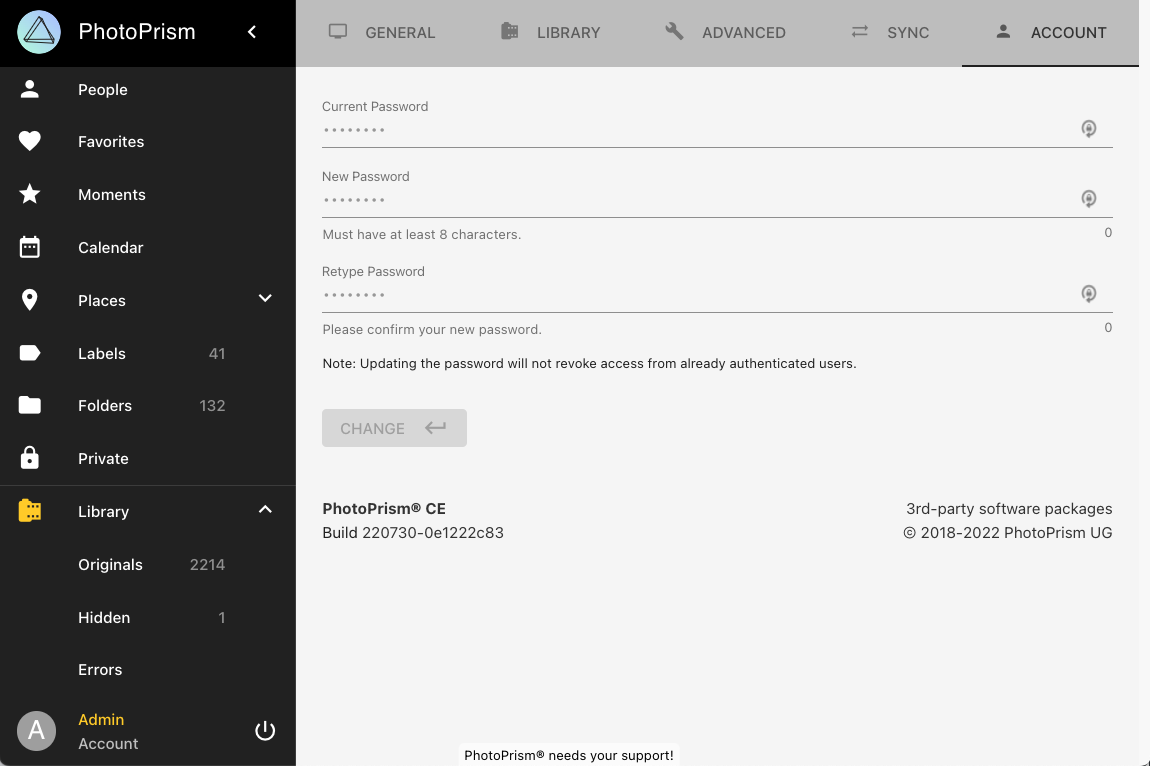Click the Moments star icon
Screen dimensions: 1150x766
pos(30,195)
